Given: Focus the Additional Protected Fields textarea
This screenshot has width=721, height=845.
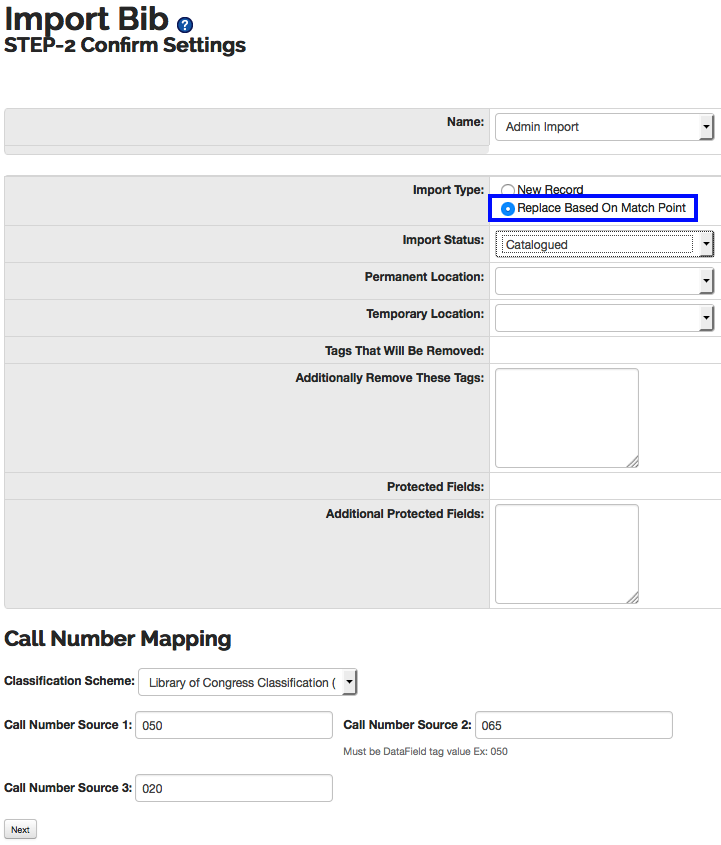Looking at the screenshot, I should [x=566, y=553].
